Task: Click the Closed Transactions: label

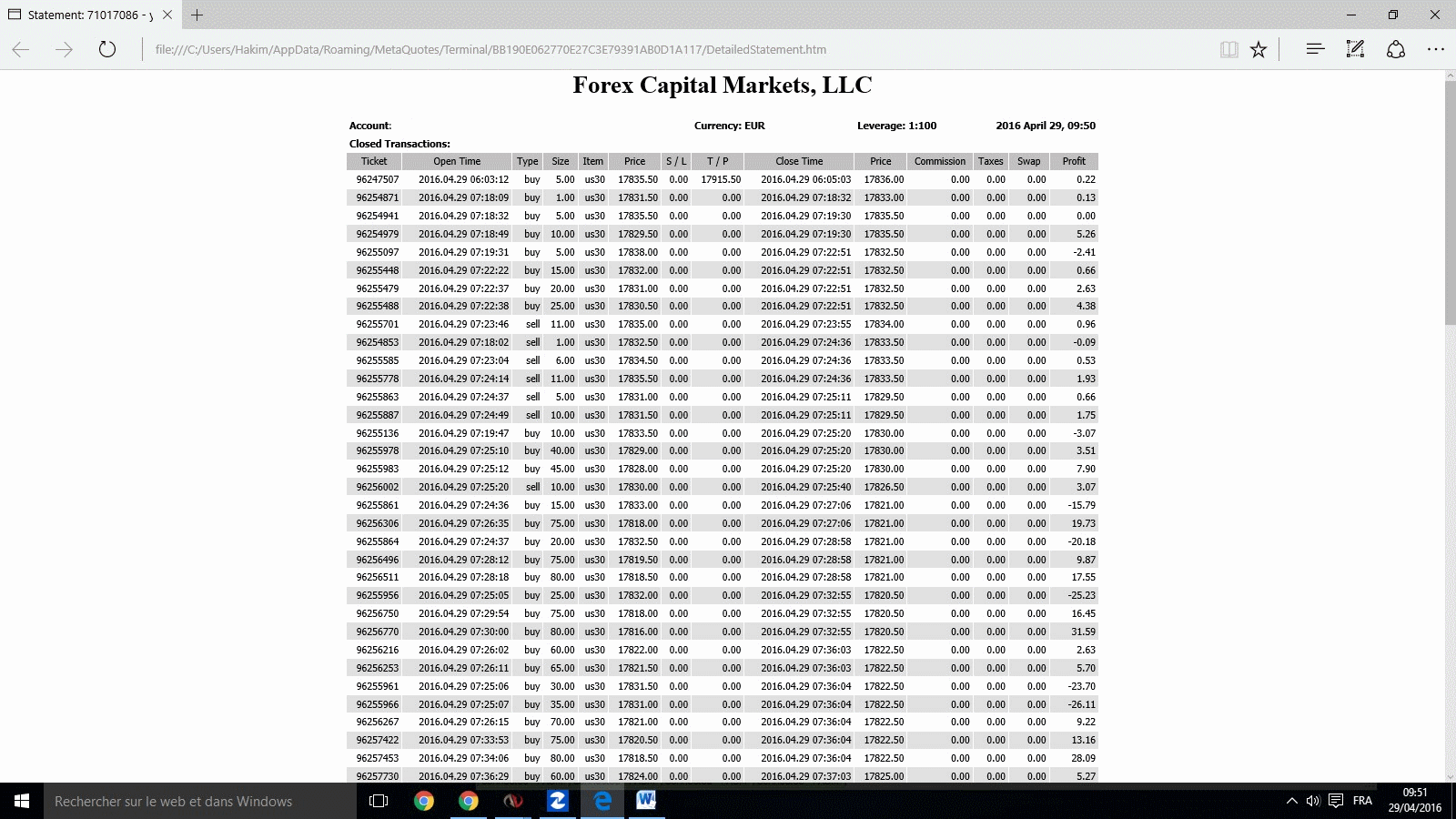Action: pos(399,144)
